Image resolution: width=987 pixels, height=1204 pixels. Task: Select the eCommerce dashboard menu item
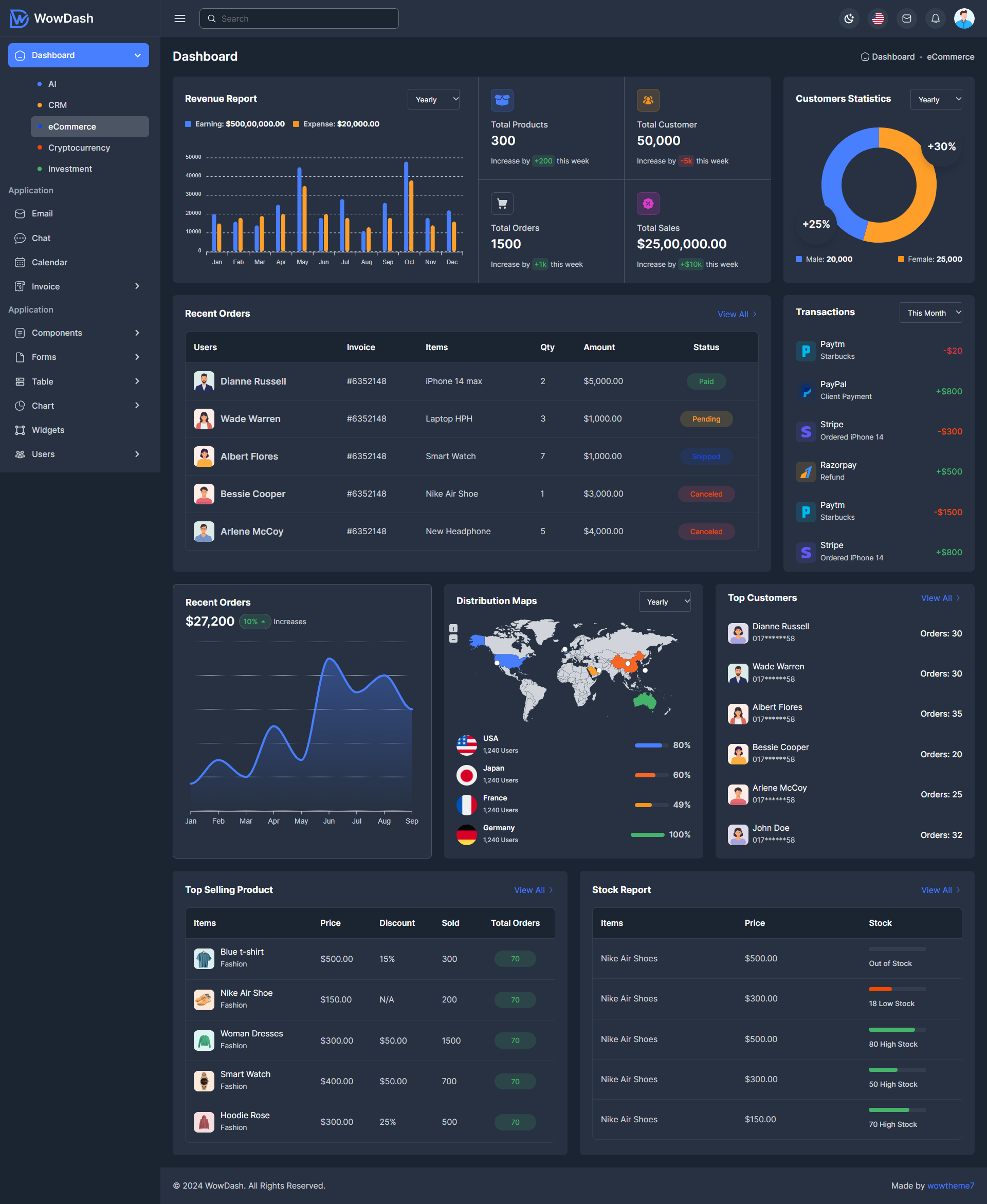pos(71,126)
